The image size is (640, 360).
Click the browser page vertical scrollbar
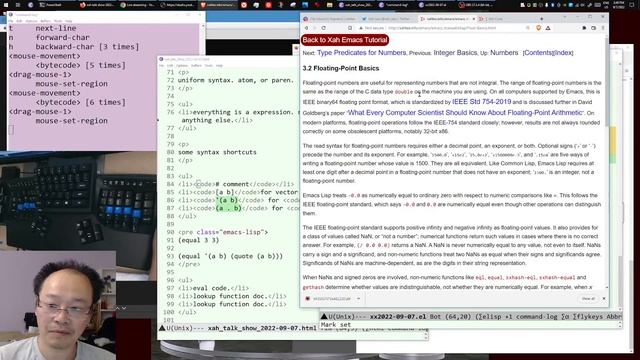point(607,163)
